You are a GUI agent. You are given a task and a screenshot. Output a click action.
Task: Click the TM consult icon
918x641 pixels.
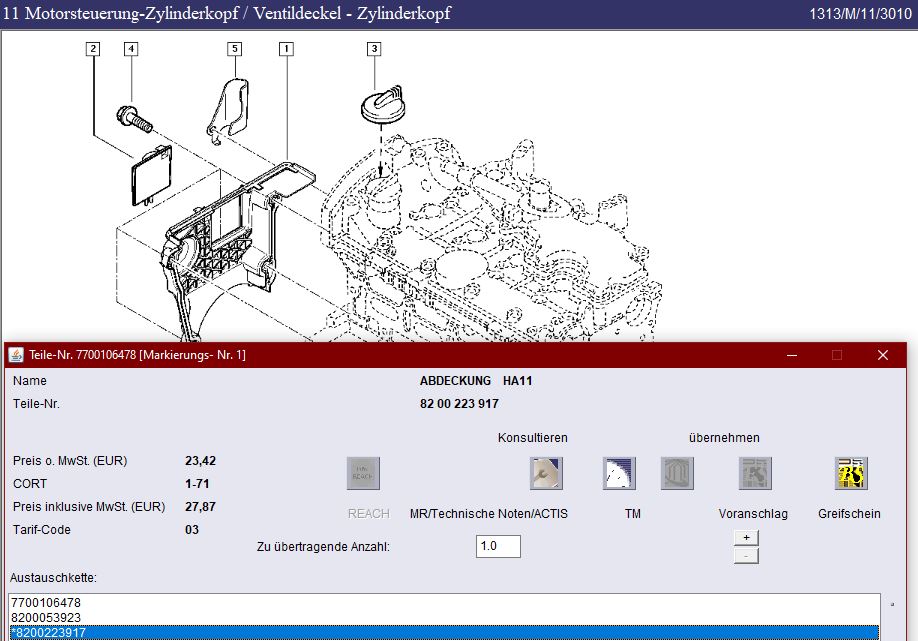(x=619, y=473)
